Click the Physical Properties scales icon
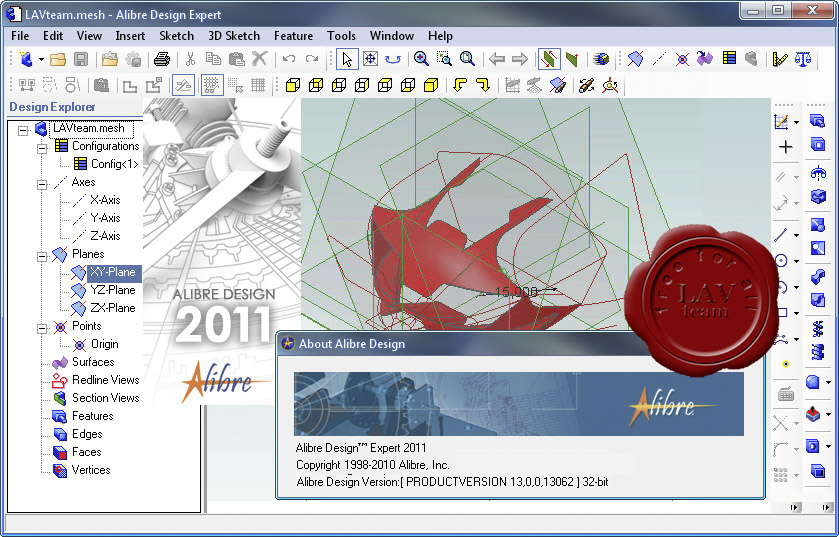 point(803,59)
